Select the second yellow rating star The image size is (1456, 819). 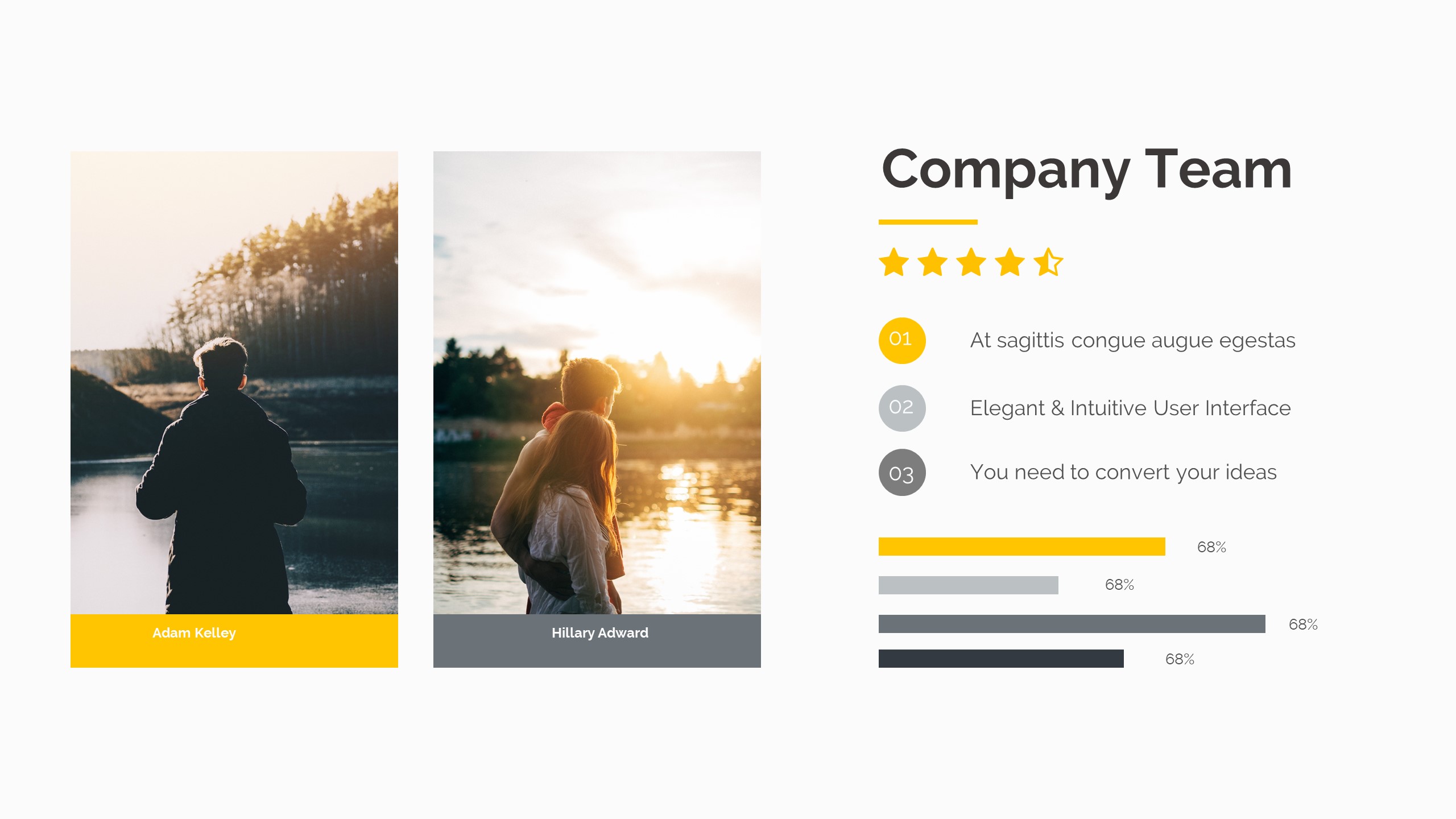coord(933,262)
